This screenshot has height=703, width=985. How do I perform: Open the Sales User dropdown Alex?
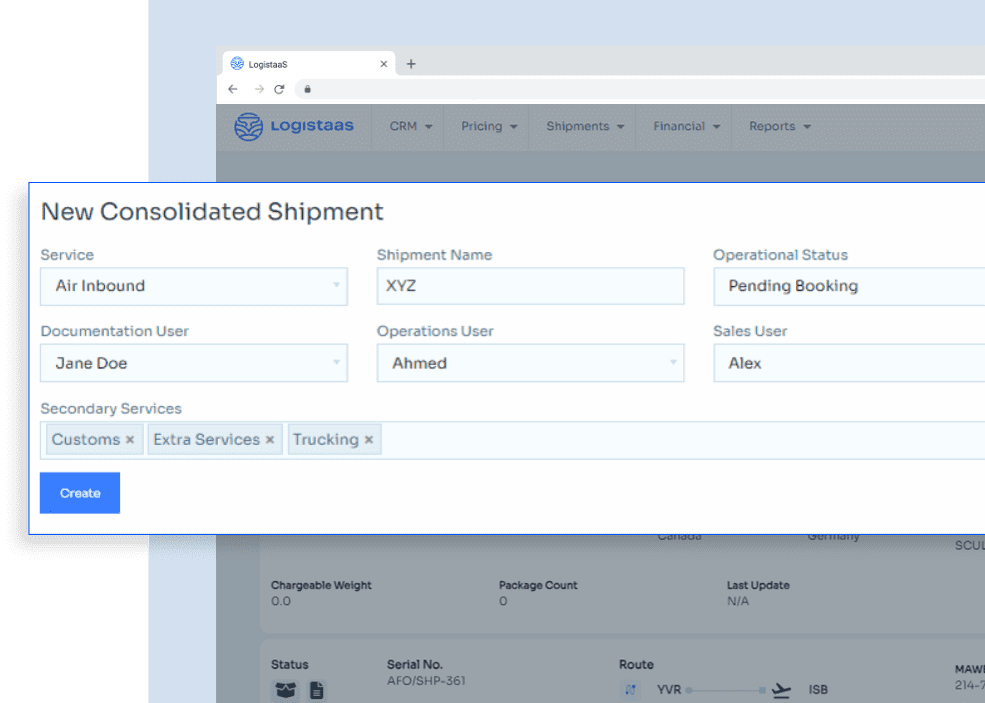[x=849, y=363]
